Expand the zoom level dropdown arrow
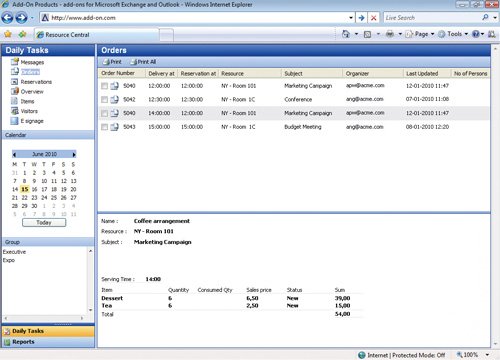Screen dimensions: 500x360 click(x=487, y=355)
